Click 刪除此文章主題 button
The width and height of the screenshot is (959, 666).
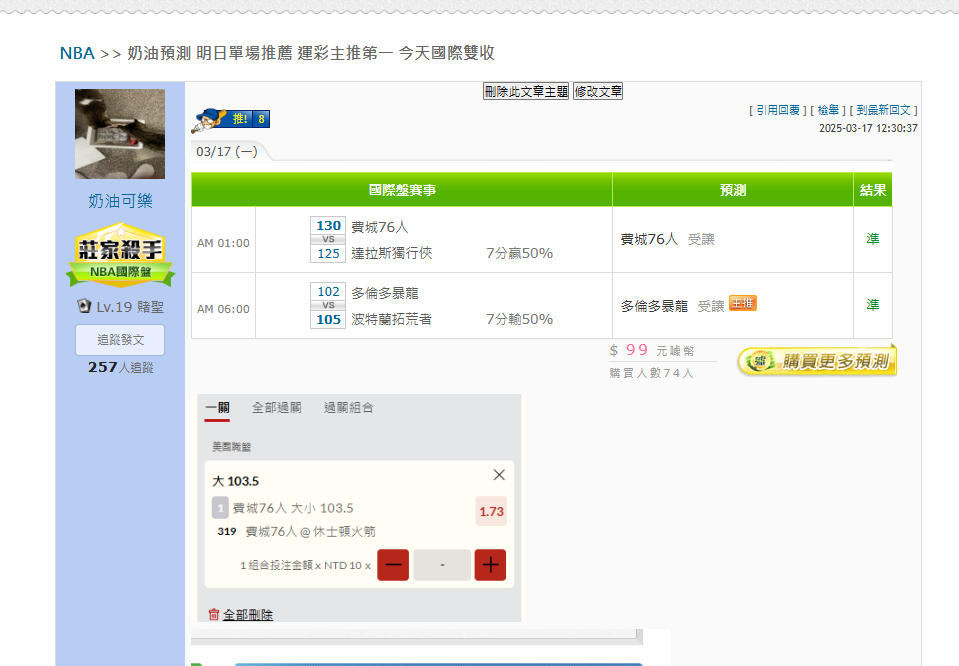click(526, 92)
